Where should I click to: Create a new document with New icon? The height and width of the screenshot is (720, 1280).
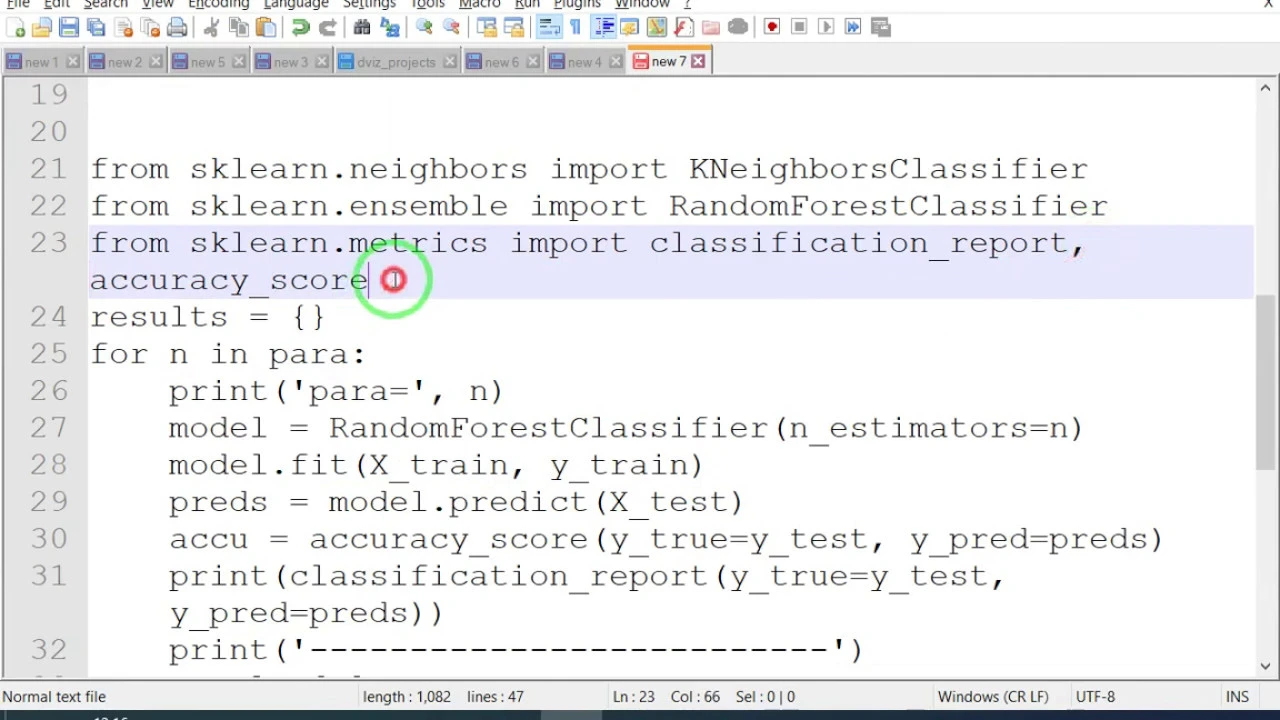(x=16, y=27)
